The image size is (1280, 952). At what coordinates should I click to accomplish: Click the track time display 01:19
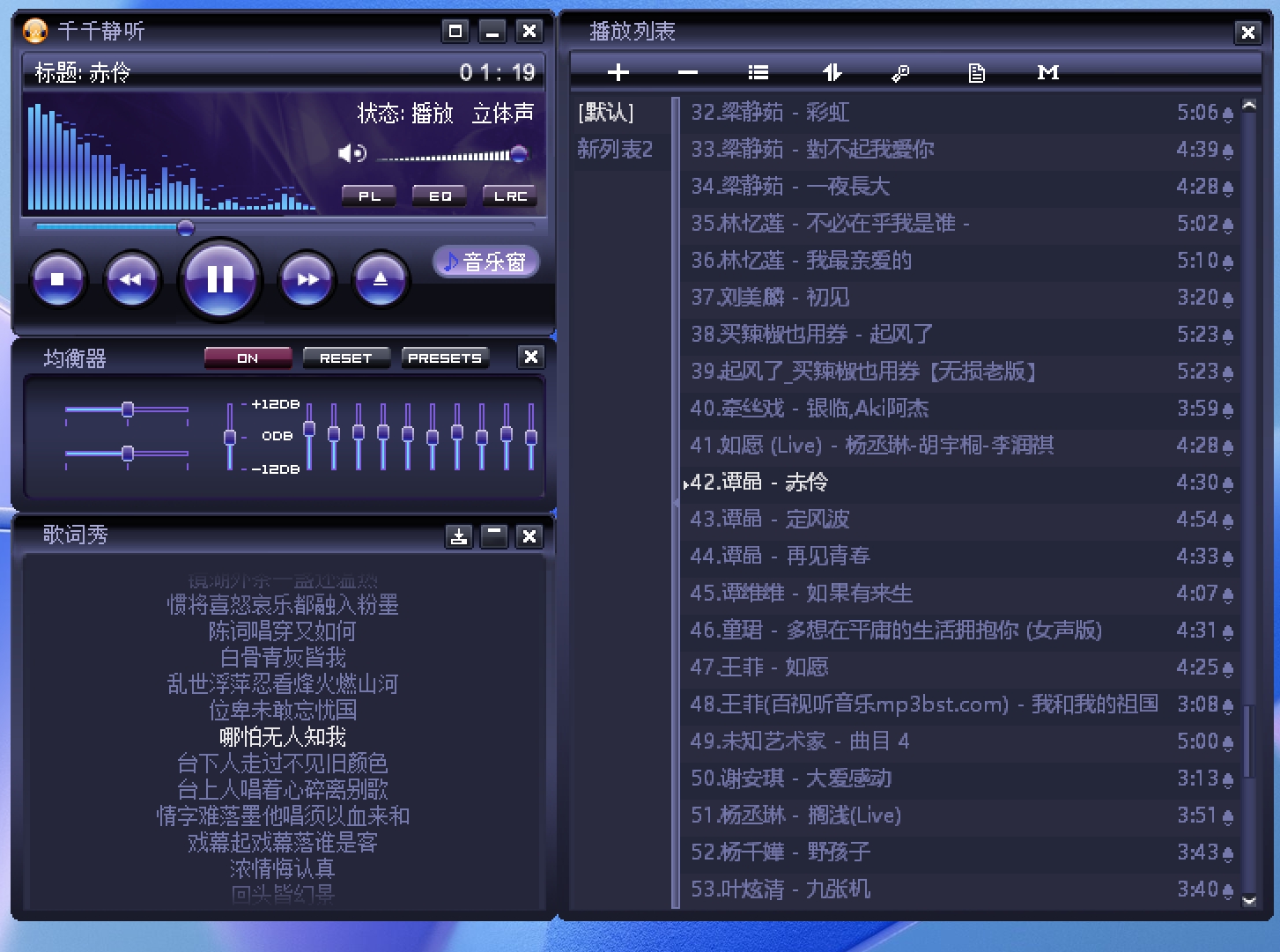pos(497,72)
